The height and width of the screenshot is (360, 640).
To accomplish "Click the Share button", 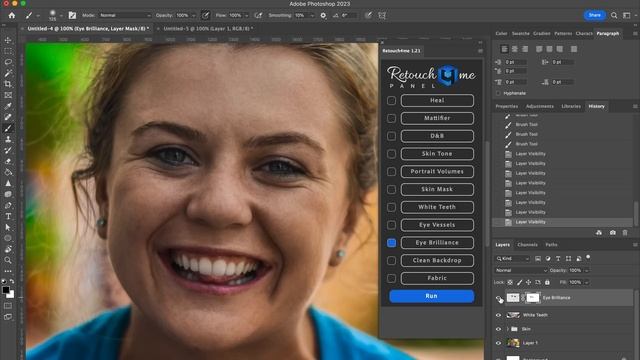I will coord(594,15).
